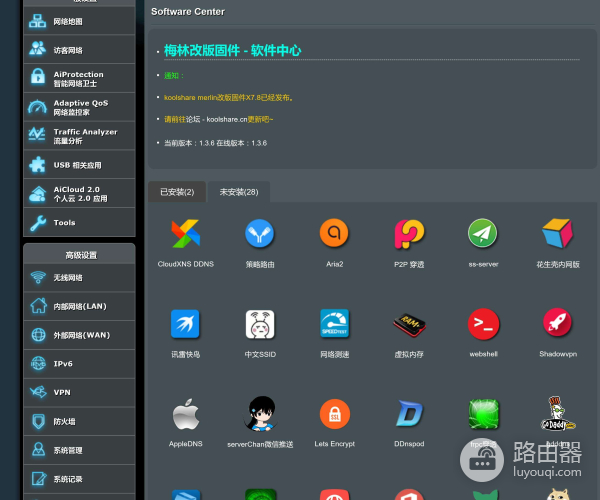Viewport: 600px width, 500px height.
Task: Open 无线网络 wireless settings
Action: (79, 277)
